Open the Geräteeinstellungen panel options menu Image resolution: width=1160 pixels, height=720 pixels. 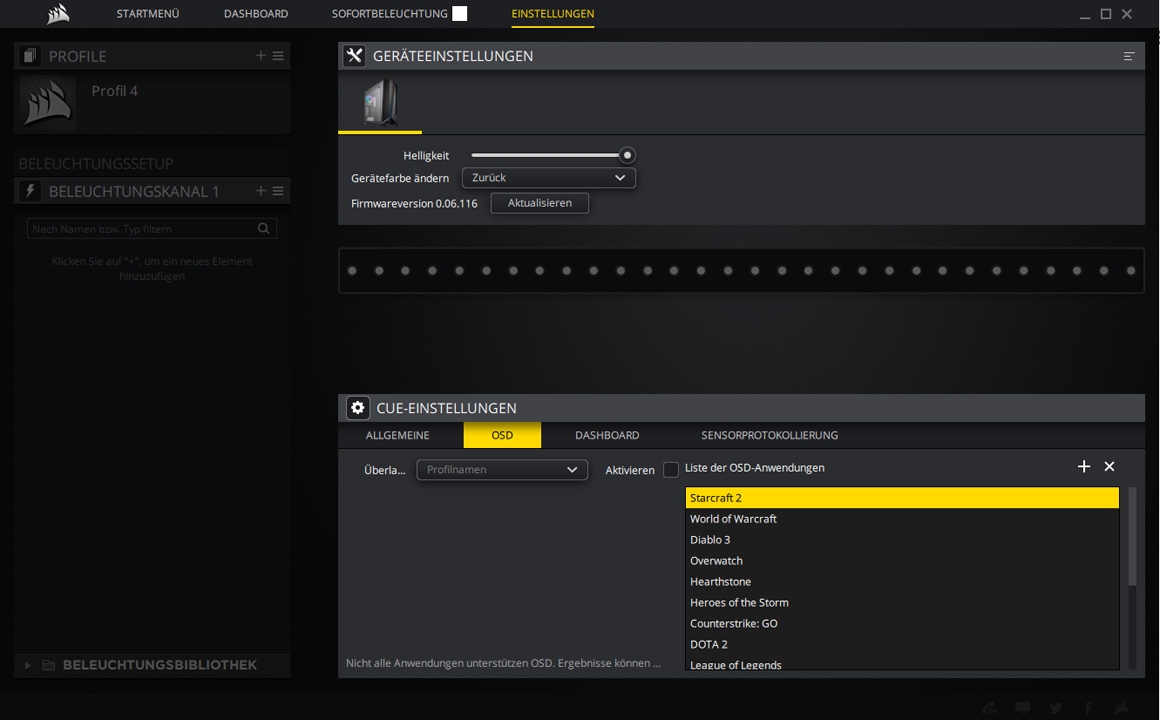1129,56
